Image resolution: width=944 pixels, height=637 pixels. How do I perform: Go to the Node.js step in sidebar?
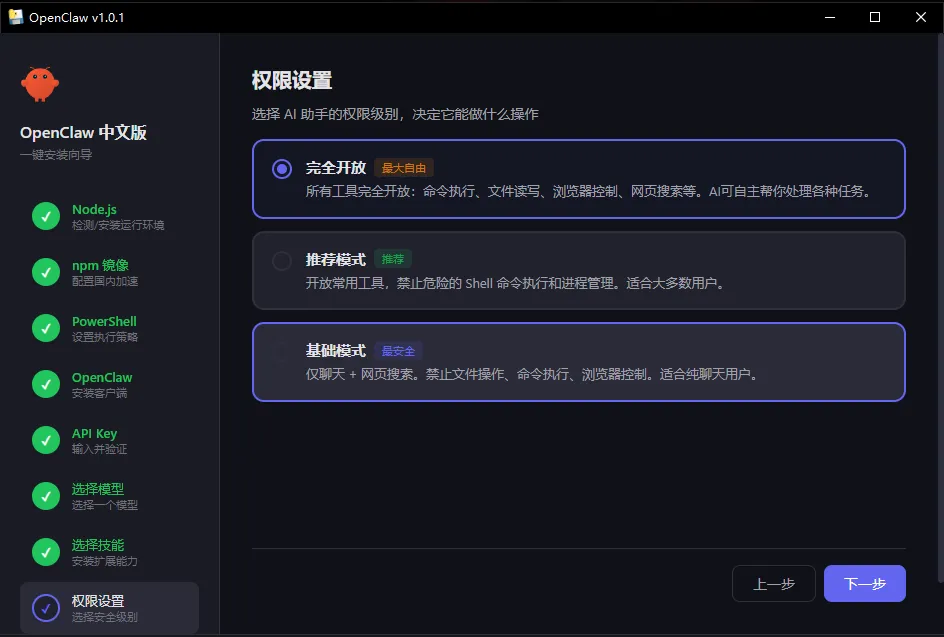(109, 216)
